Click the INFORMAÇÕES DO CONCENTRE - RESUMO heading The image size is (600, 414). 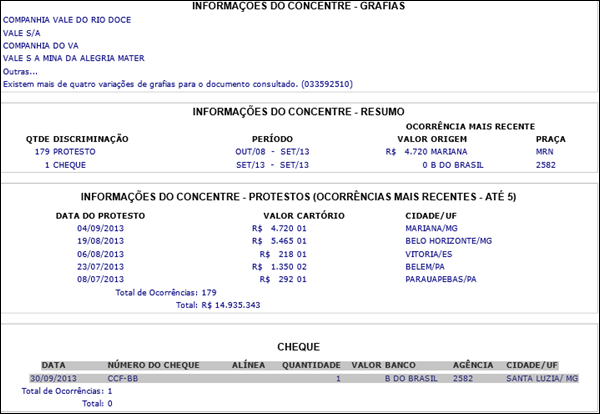(x=298, y=112)
